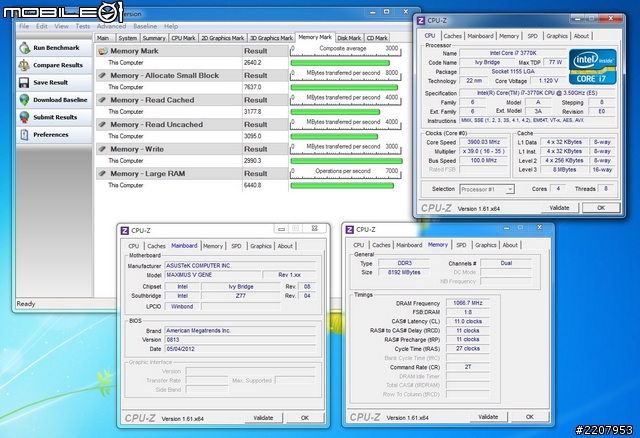The image size is (640, 438).
Task: Click the MAXIMUS V GENE model field
Action: [212, 275]
